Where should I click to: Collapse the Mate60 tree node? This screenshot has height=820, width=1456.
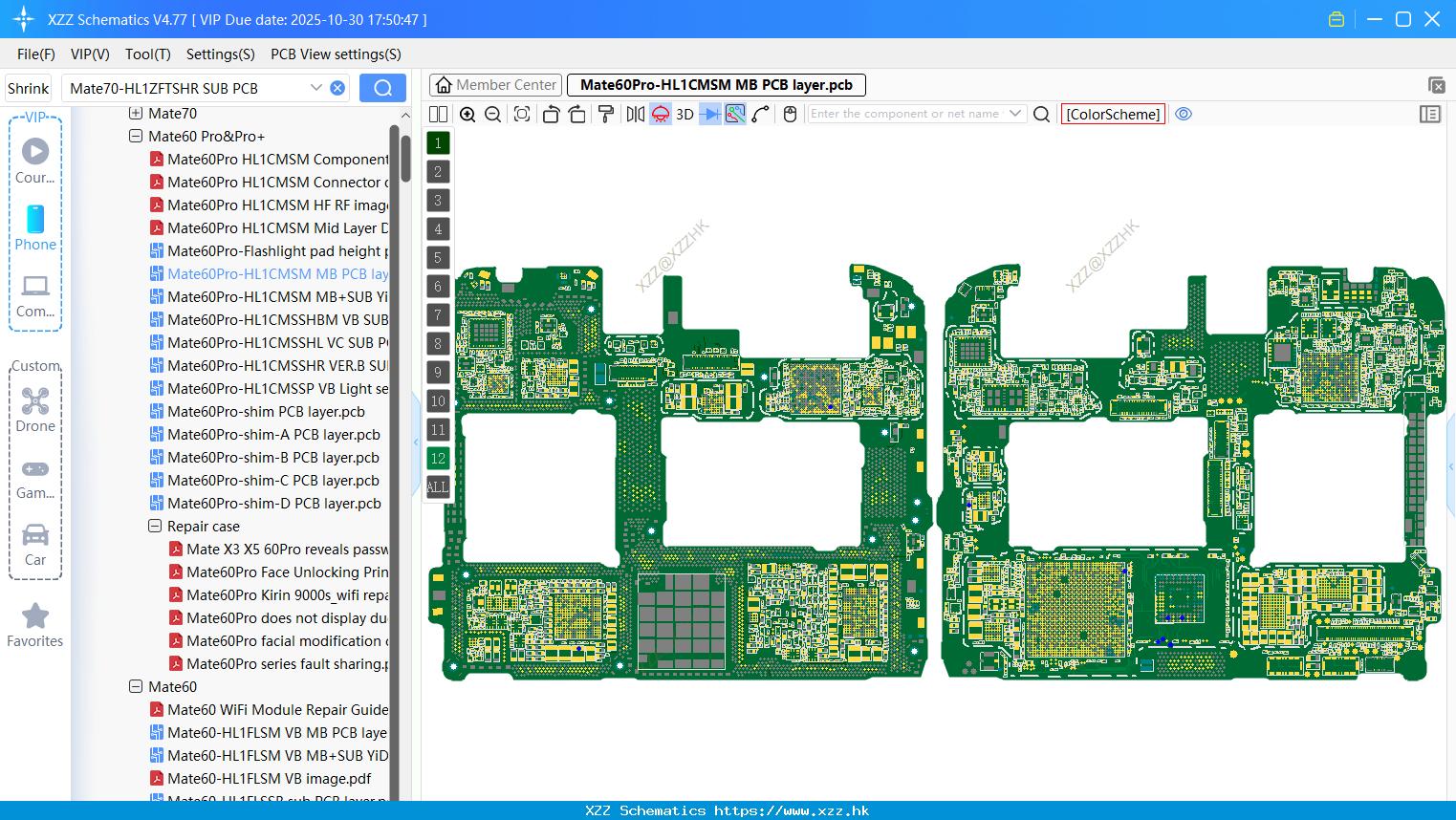[x=136, y=687]
